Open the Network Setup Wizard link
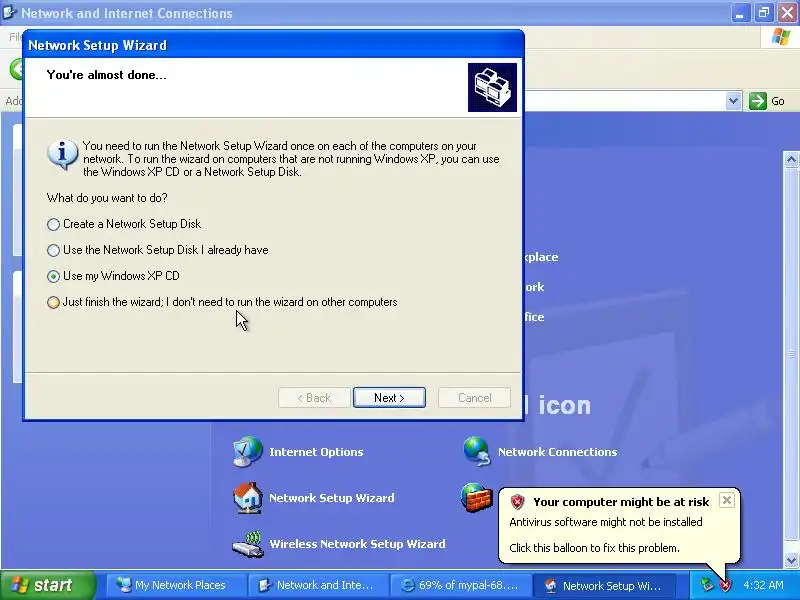This screenshot has width=800, height=600. [x=332, y=498]
